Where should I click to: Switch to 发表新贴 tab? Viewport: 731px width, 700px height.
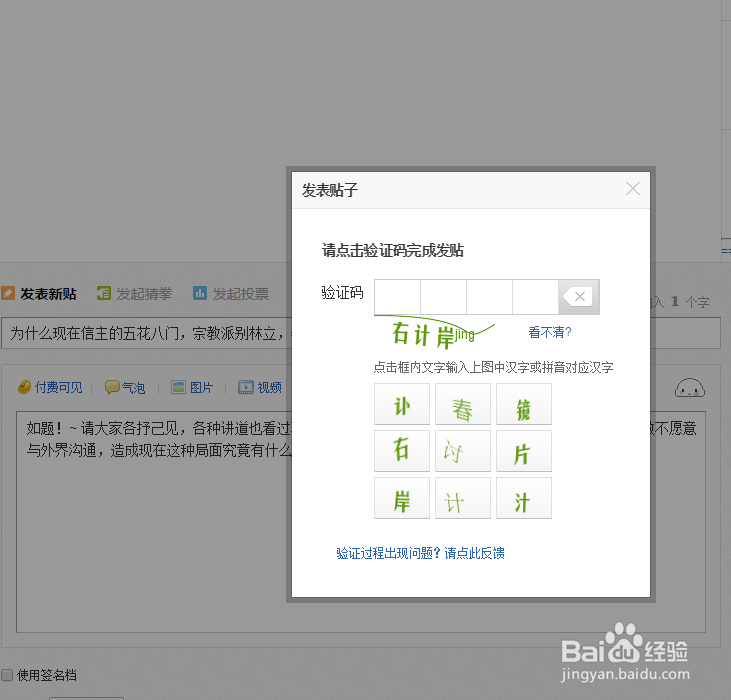point(48,294)
